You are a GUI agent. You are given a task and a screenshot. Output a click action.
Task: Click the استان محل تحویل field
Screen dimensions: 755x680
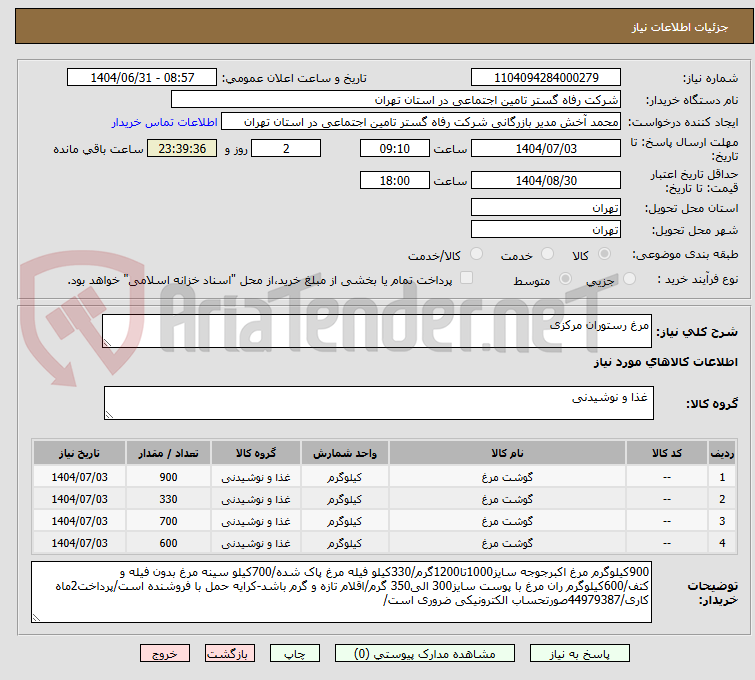545,207
